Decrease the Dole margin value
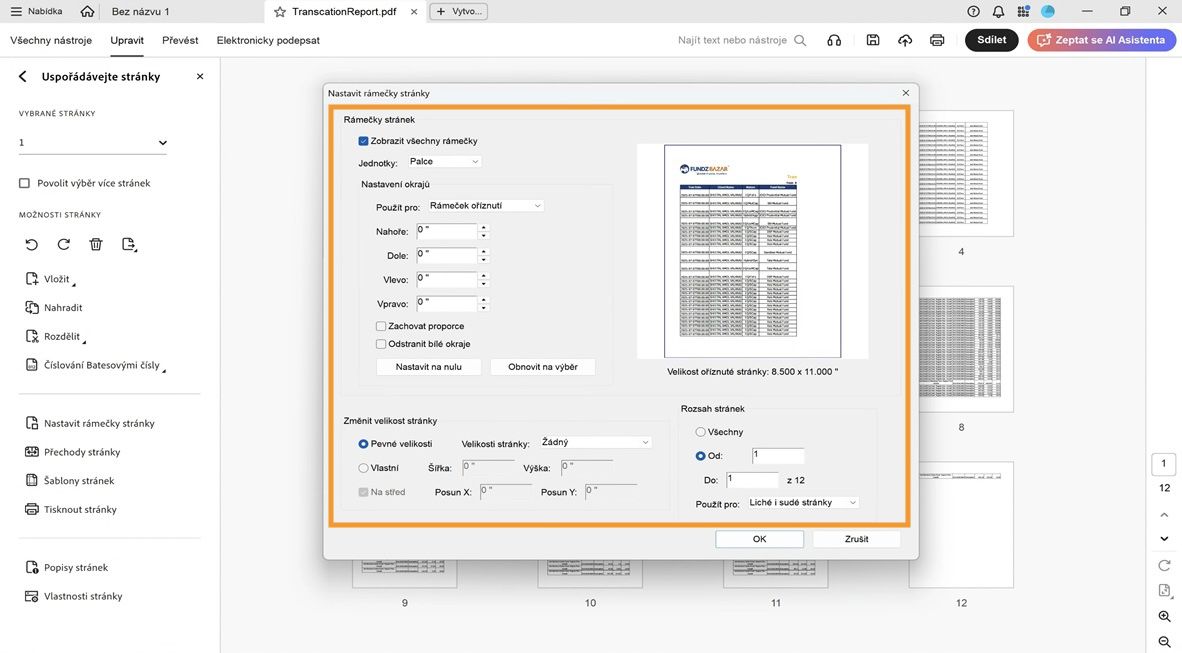 pyautogui.click(x=484, y=260)
